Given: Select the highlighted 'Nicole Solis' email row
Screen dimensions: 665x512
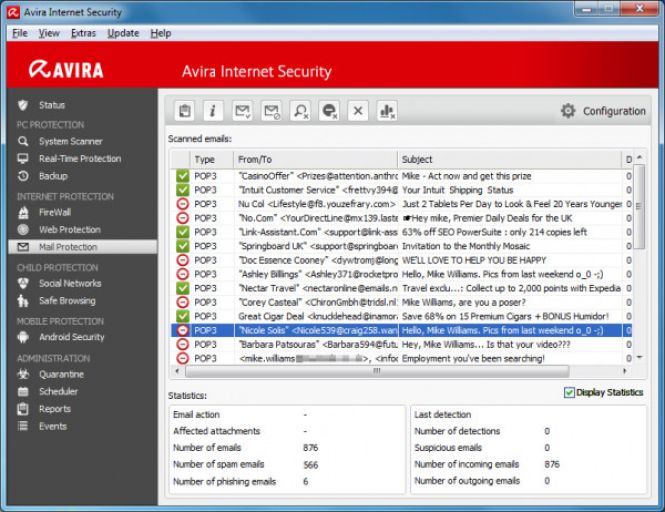Looking at the screenshot, I should pyautogui.click(x=401, y=330).
